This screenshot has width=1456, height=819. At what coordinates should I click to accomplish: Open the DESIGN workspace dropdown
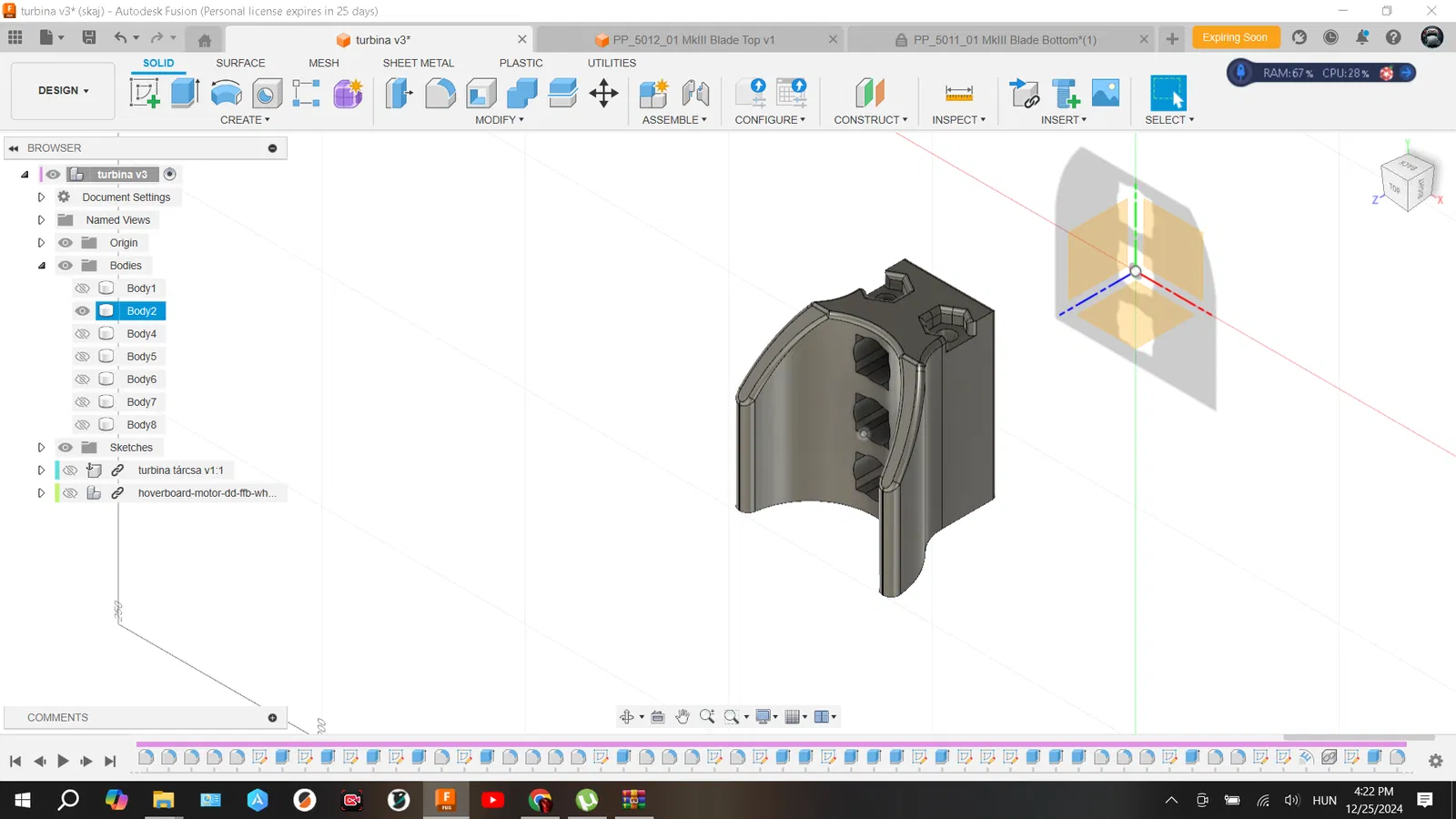click(63, 91)
